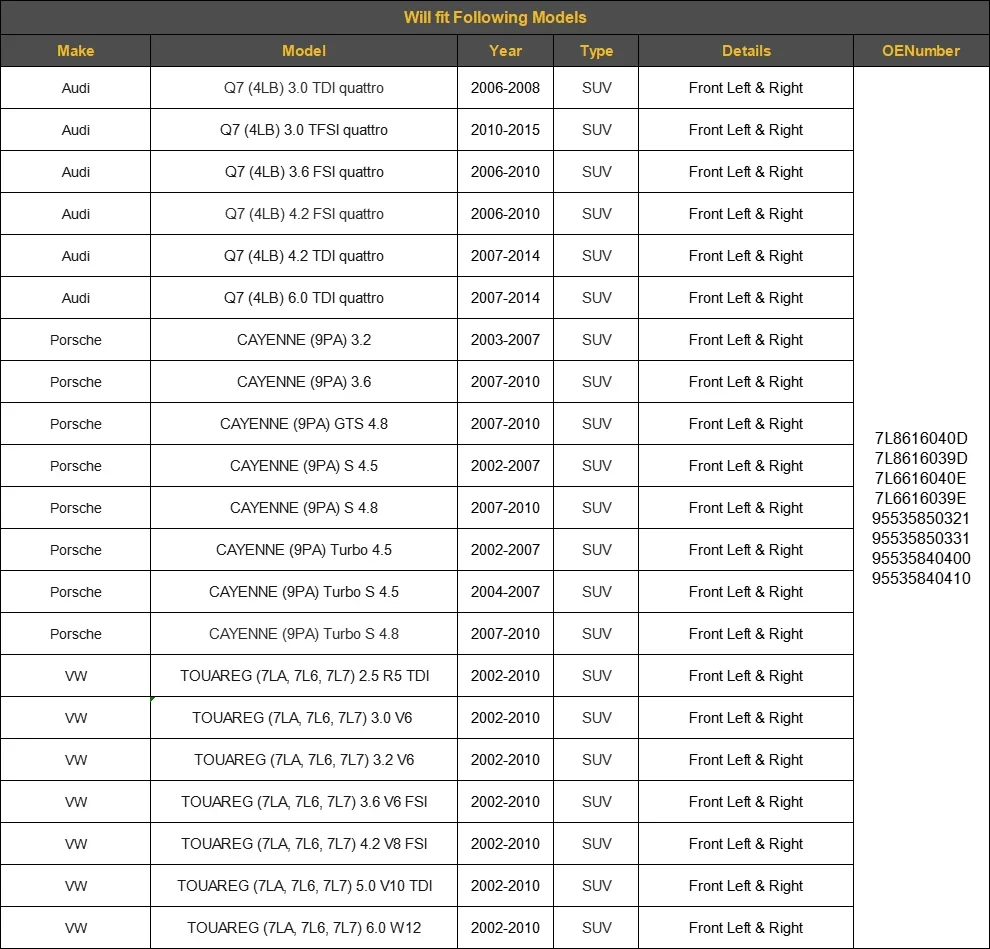Select the Model column header

(304, 51)
